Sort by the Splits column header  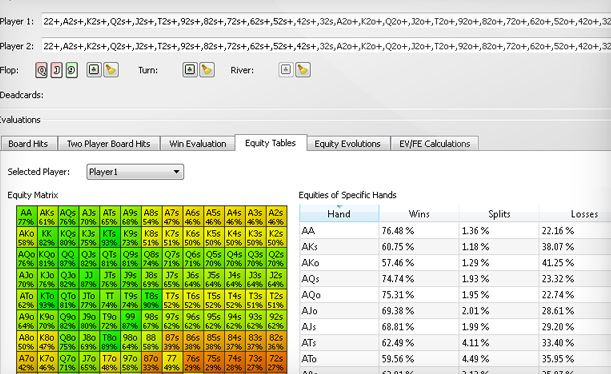tap(499, 213)
